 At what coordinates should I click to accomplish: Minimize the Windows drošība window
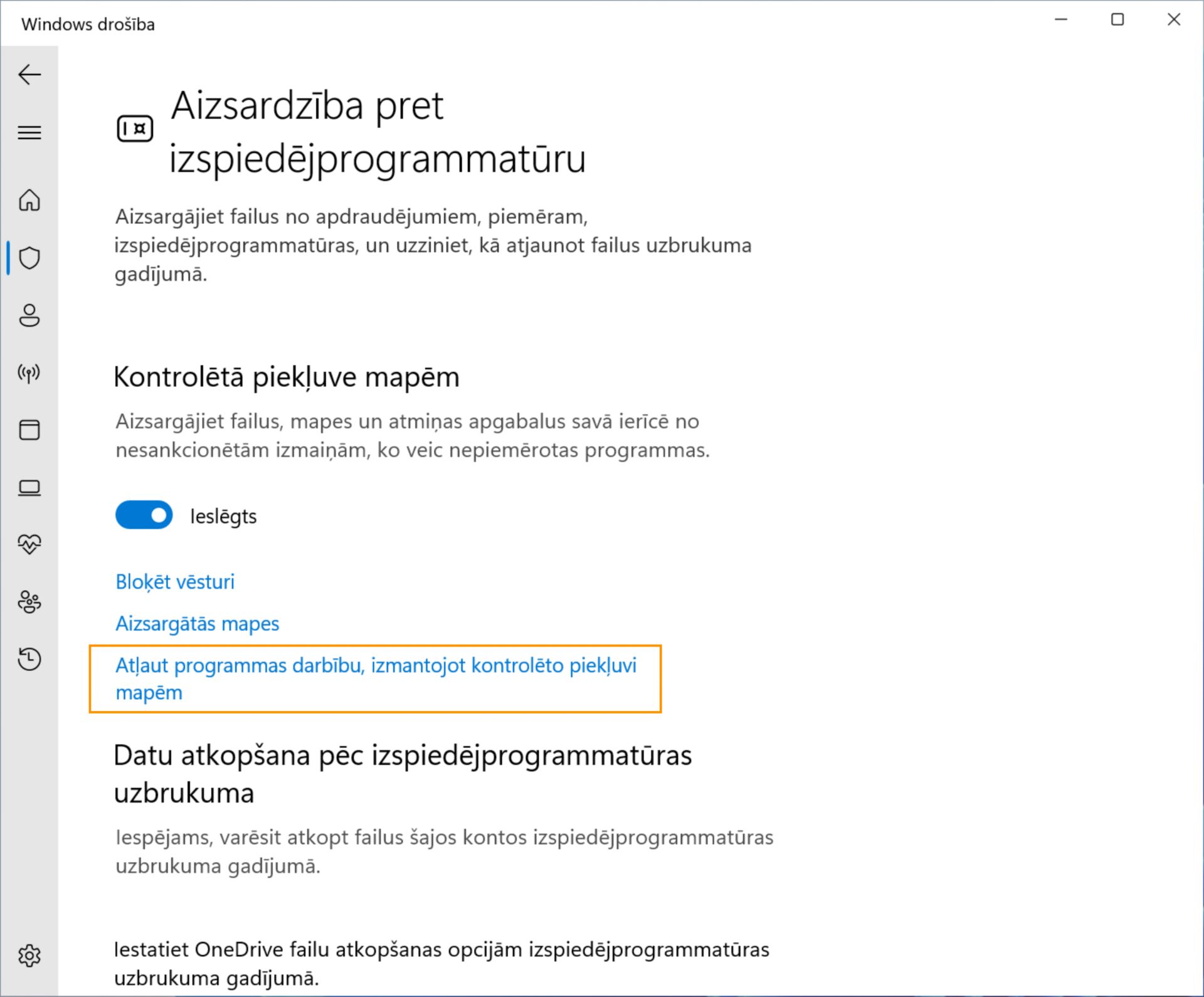point(1061,20)
